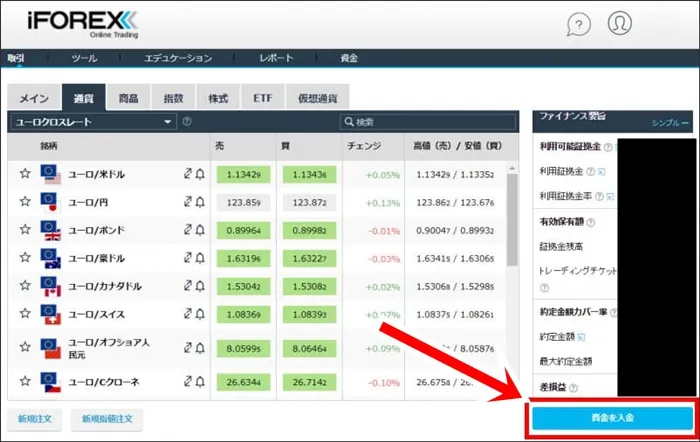
Task: Switch to the 仮想通貨 tab
Action: (x=317, y=97)
